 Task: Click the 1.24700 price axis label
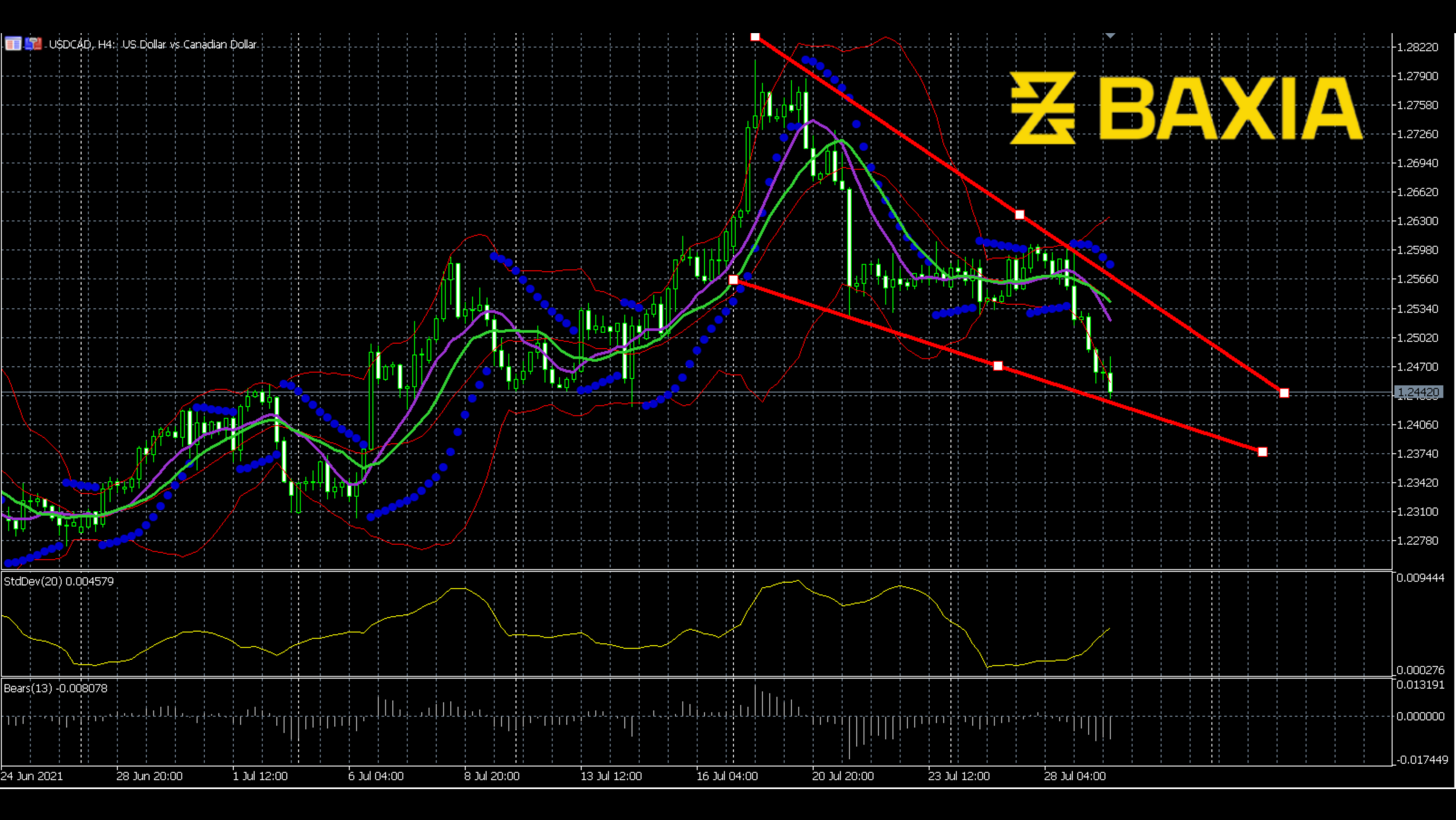tap(1418, 367)
